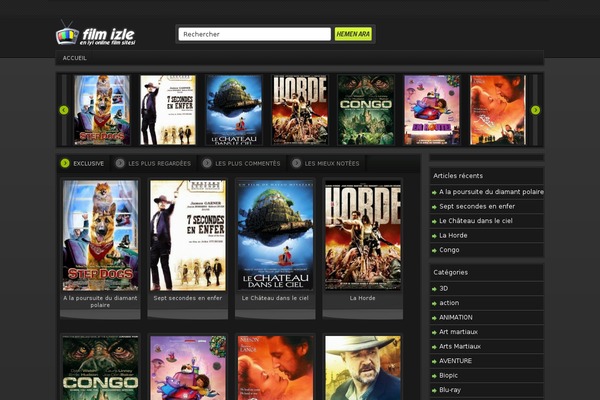
Task: Click the green arrow beside ANIMATION category
Action: click(x=434, y=318)
